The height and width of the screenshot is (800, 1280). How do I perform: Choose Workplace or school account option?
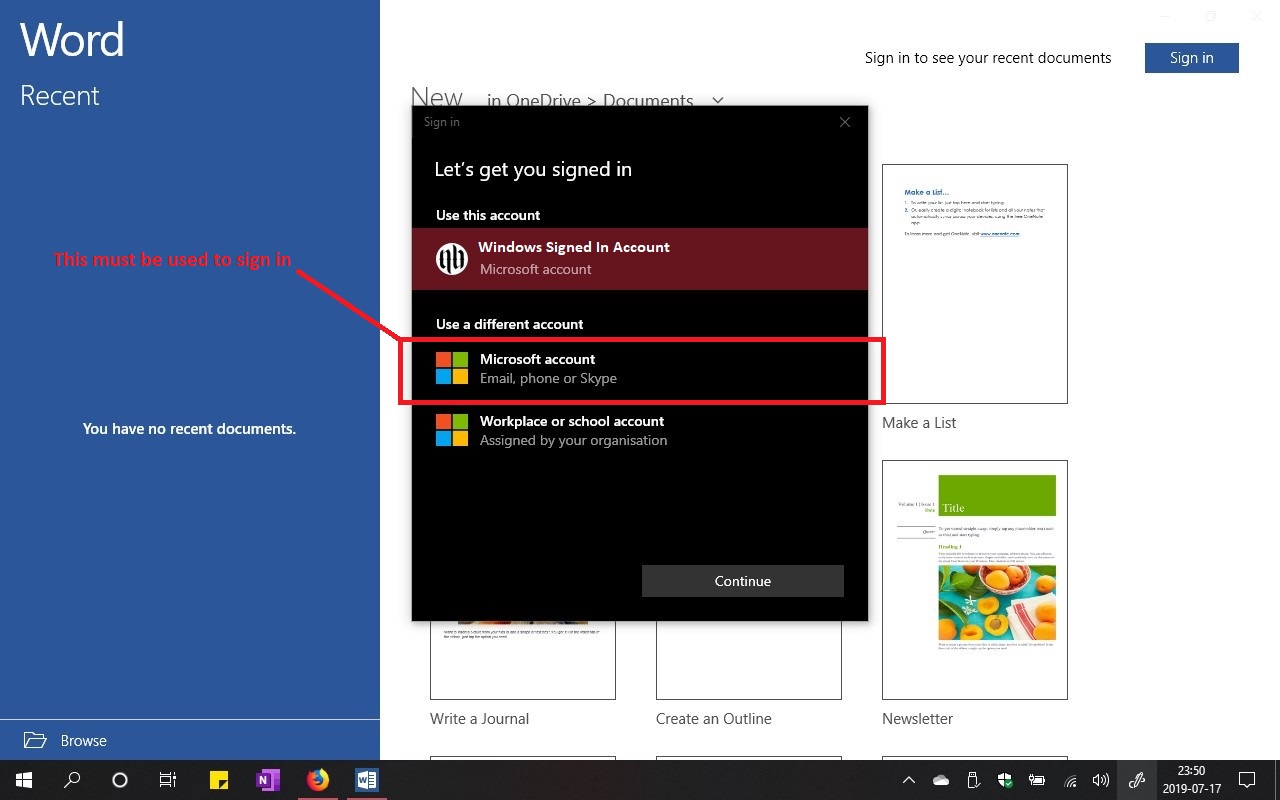pos(640,430)
